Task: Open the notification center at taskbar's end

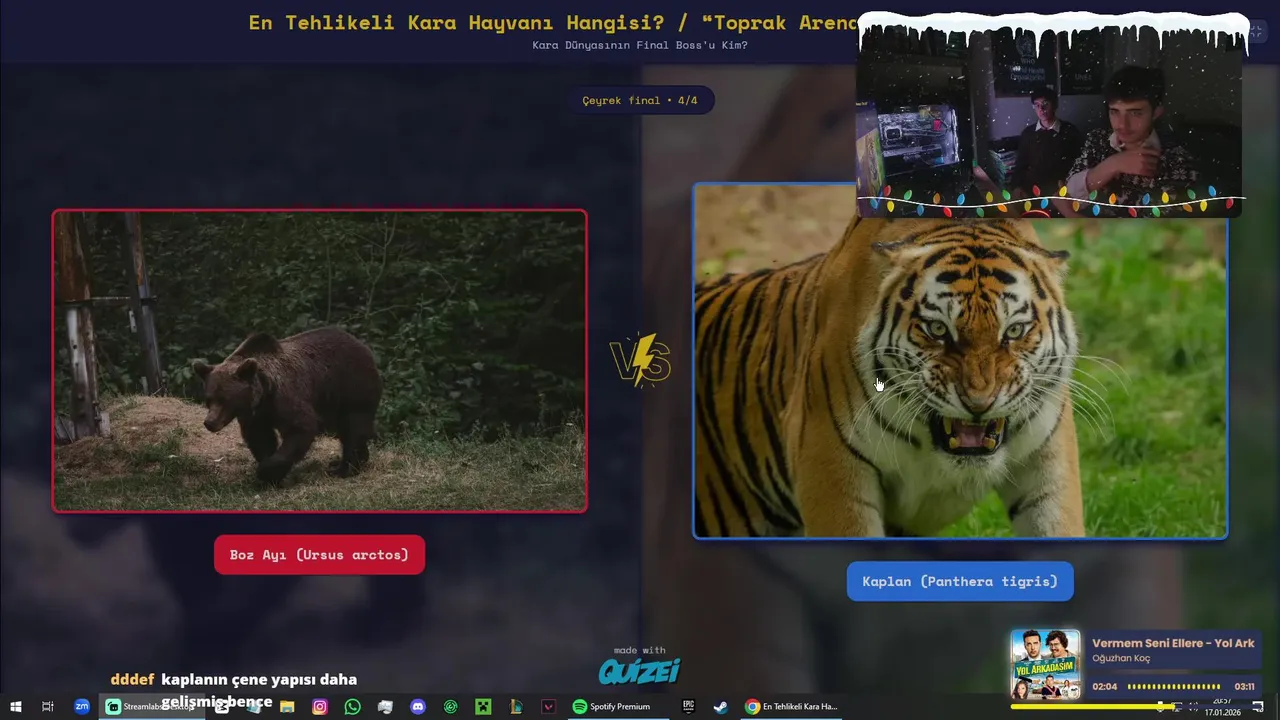Action: click(1259, 707)
